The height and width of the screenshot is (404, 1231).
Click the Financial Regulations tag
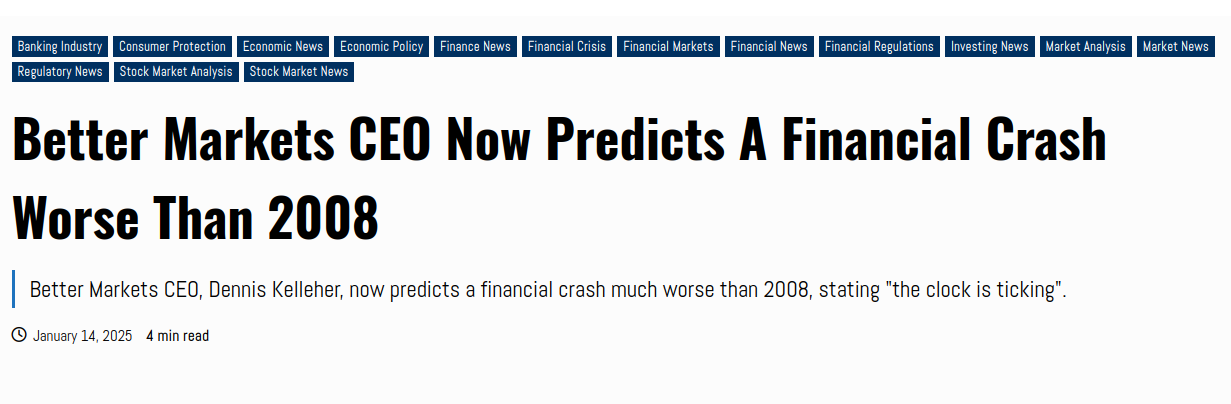[879, 47]
